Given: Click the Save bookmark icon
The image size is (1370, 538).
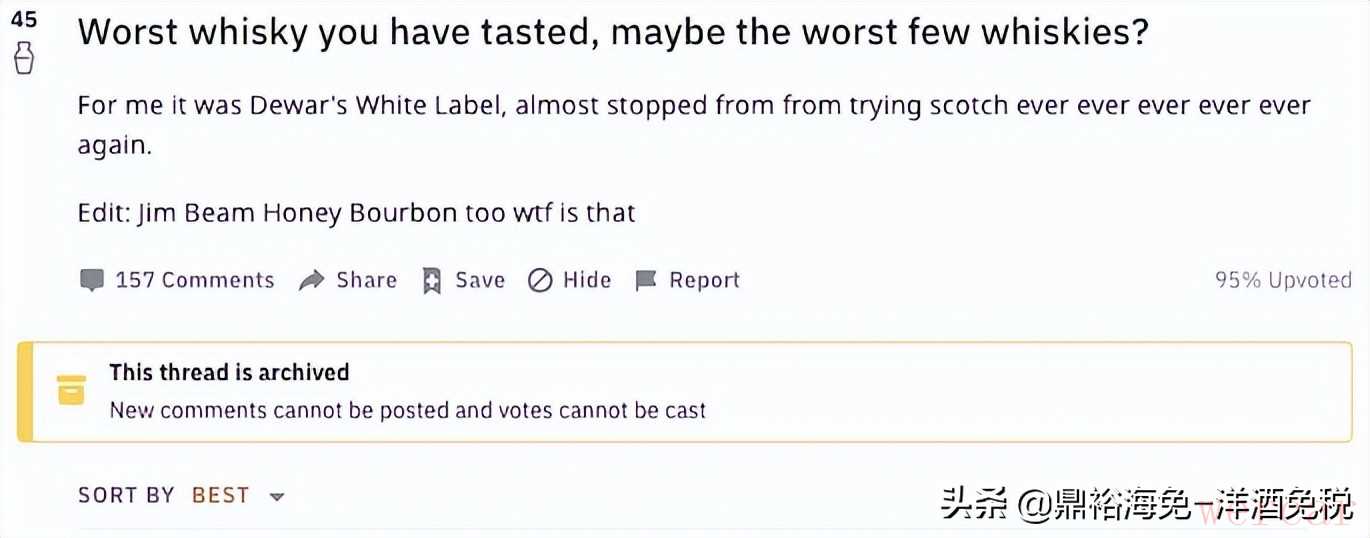Looking at the screenshot, I should 432,280.
